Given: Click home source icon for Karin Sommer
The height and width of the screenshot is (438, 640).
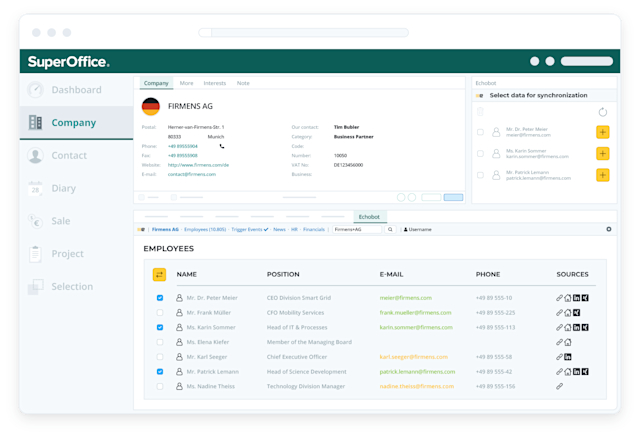Looking at the screenshot, I should click(x=568, y=327).
